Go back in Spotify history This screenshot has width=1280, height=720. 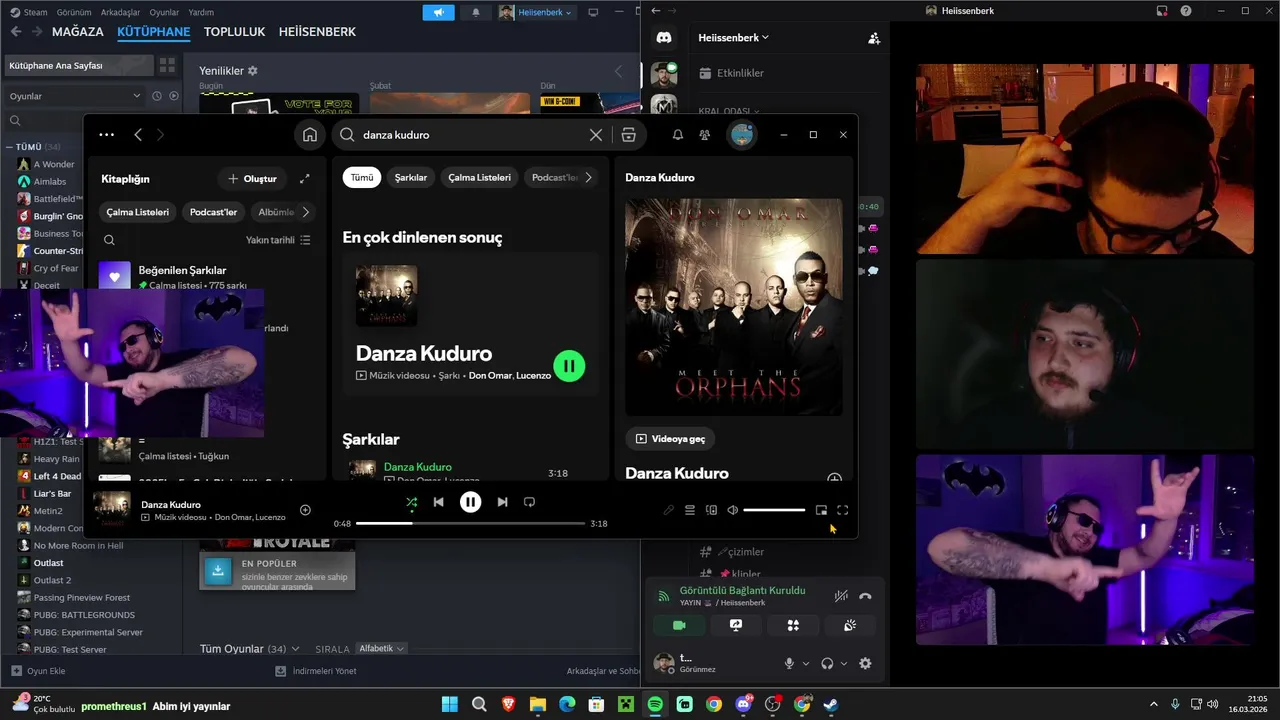pos(138,135)
